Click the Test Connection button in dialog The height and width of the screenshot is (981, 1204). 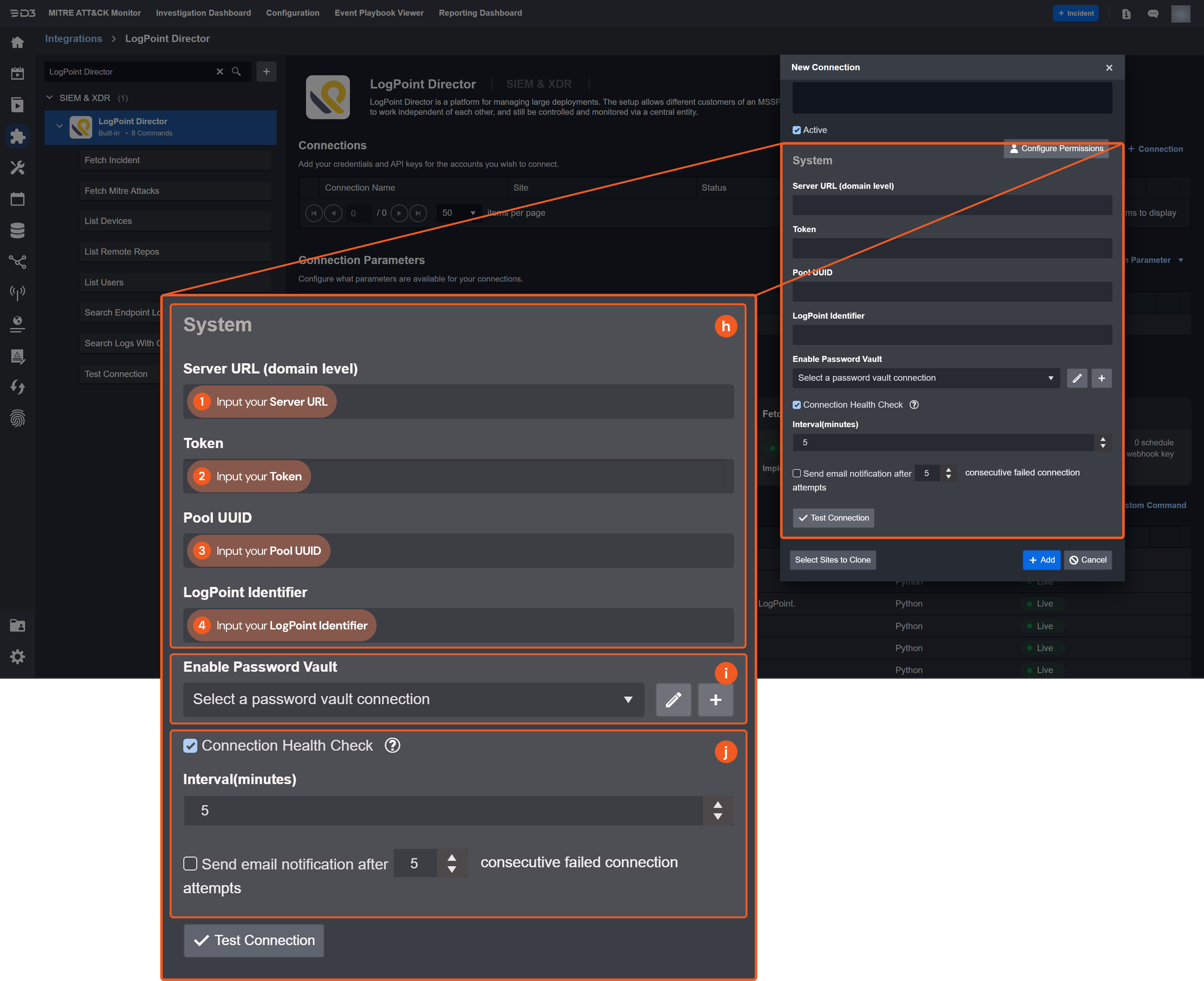pos(833,517)
